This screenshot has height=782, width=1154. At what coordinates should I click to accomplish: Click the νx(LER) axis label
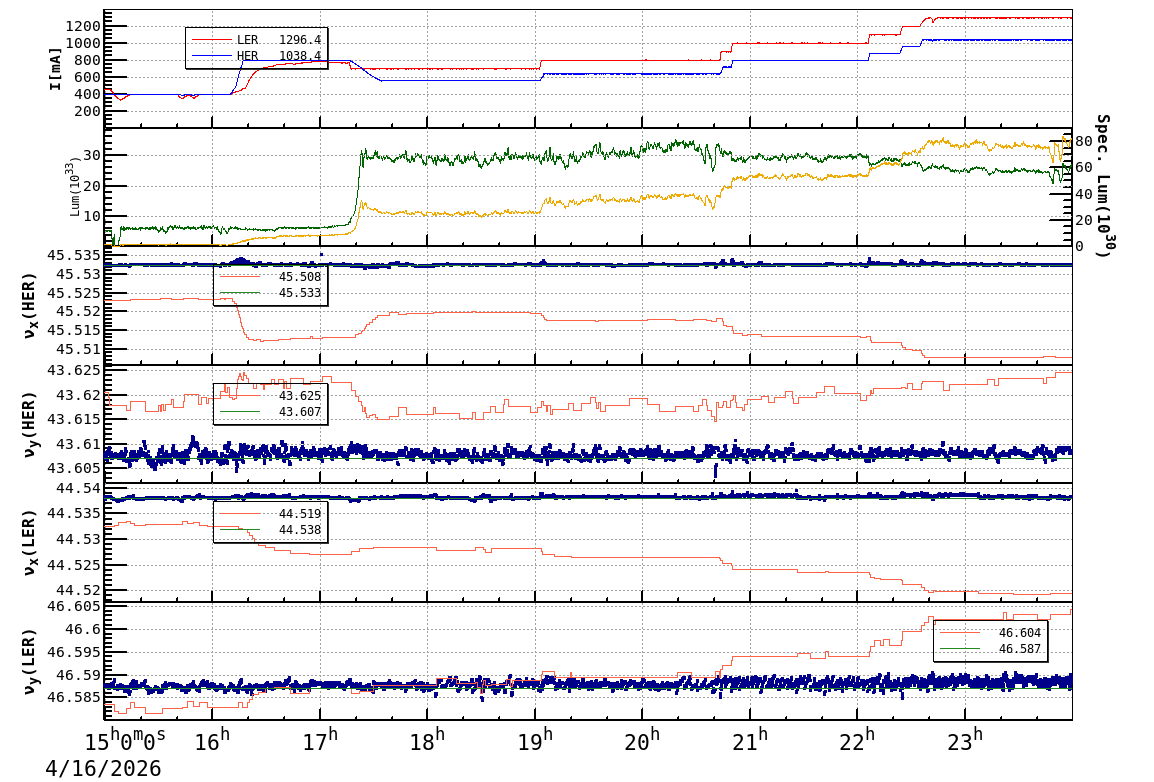click(x=29, y=543)
